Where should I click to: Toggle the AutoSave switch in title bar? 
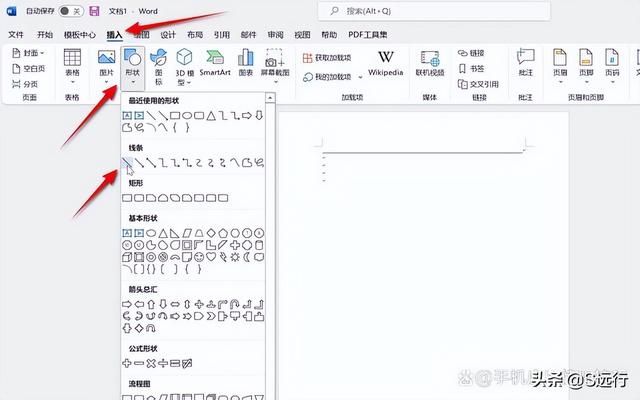click(71, 11)
